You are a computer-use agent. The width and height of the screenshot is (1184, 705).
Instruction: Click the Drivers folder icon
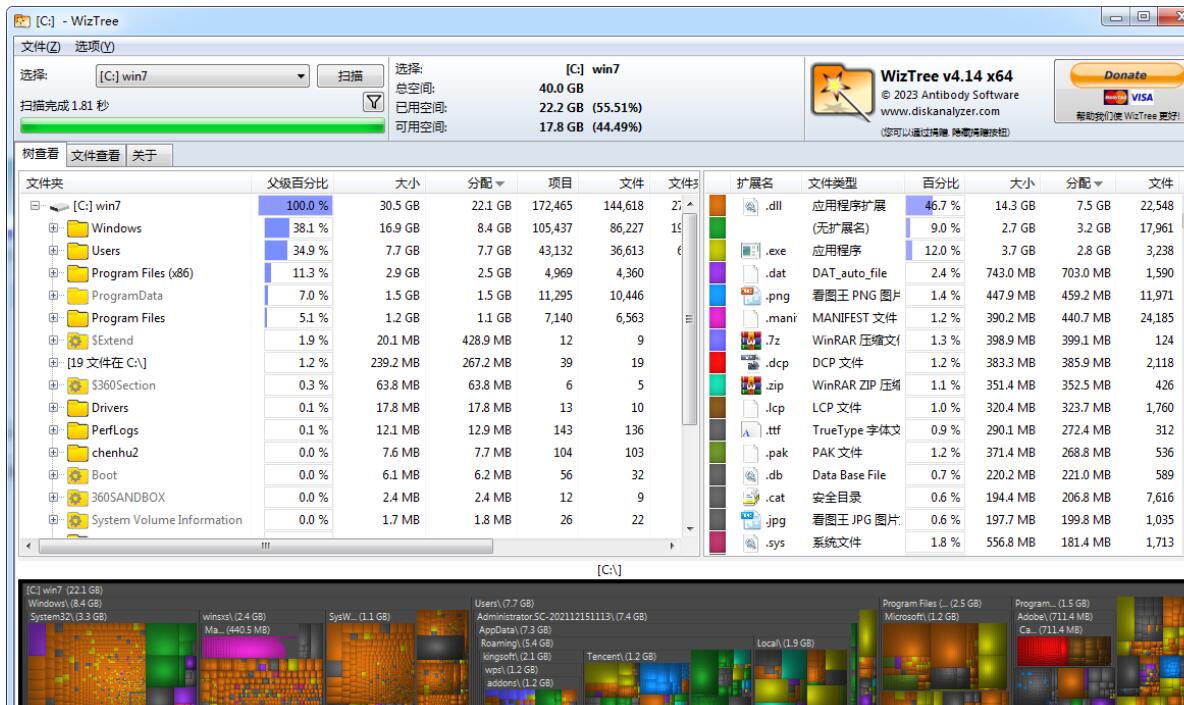77,408
